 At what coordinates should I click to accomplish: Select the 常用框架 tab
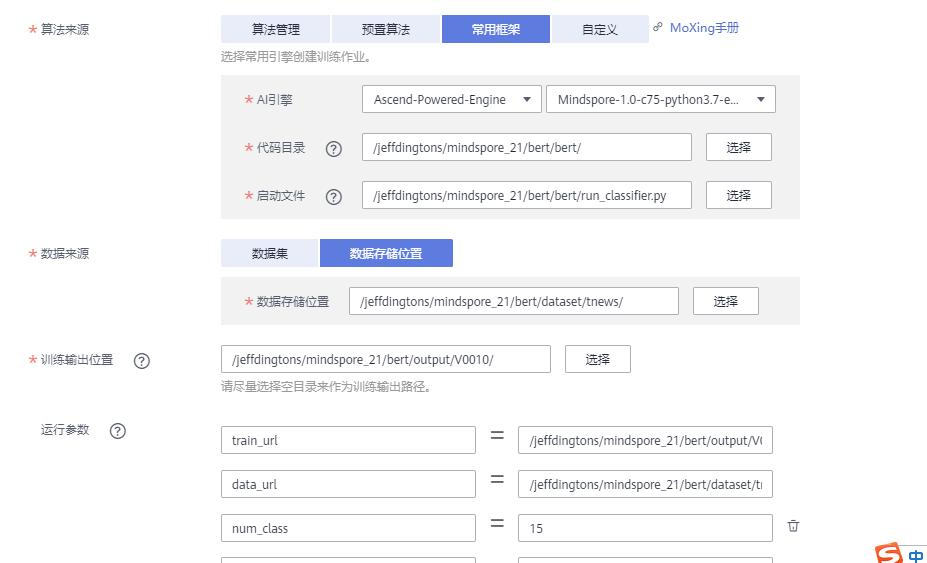[x=496, y=29]
